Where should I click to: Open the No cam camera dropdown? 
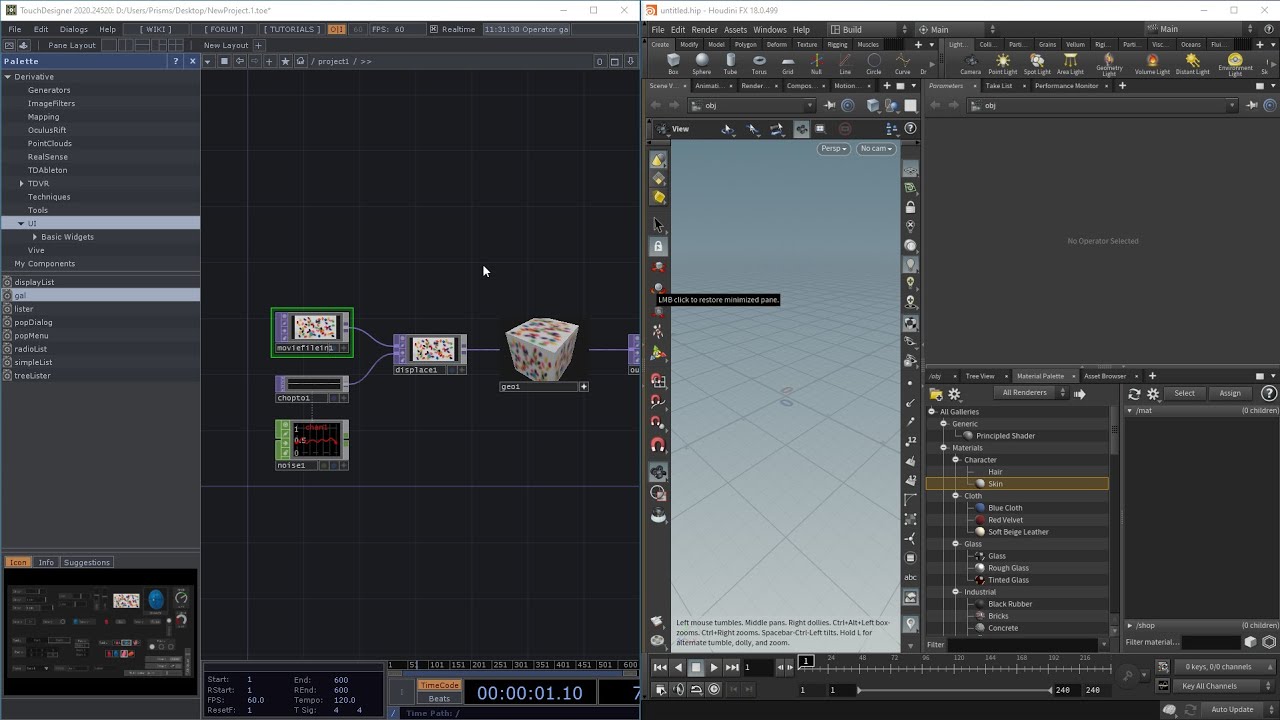876,149
